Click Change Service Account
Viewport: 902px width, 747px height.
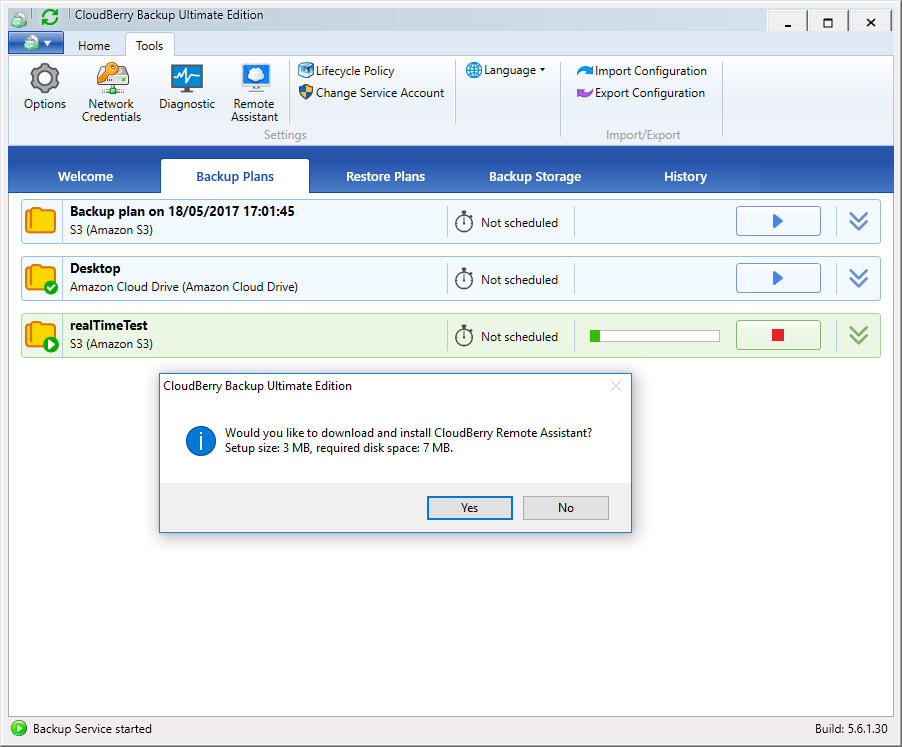click(371, 93)
